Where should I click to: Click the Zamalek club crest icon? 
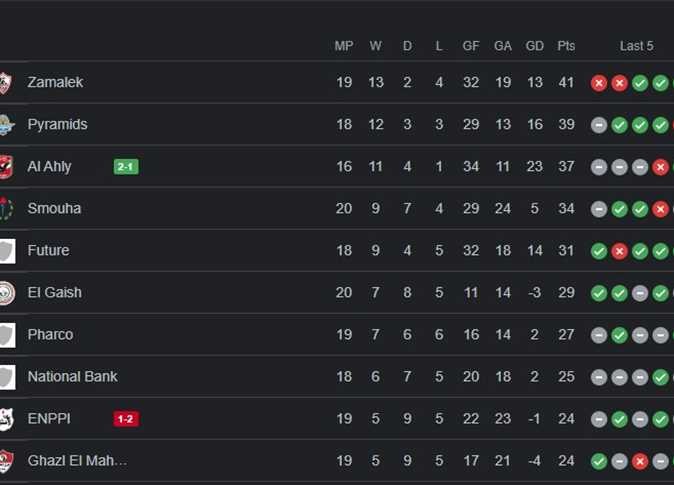click(6, 83)
